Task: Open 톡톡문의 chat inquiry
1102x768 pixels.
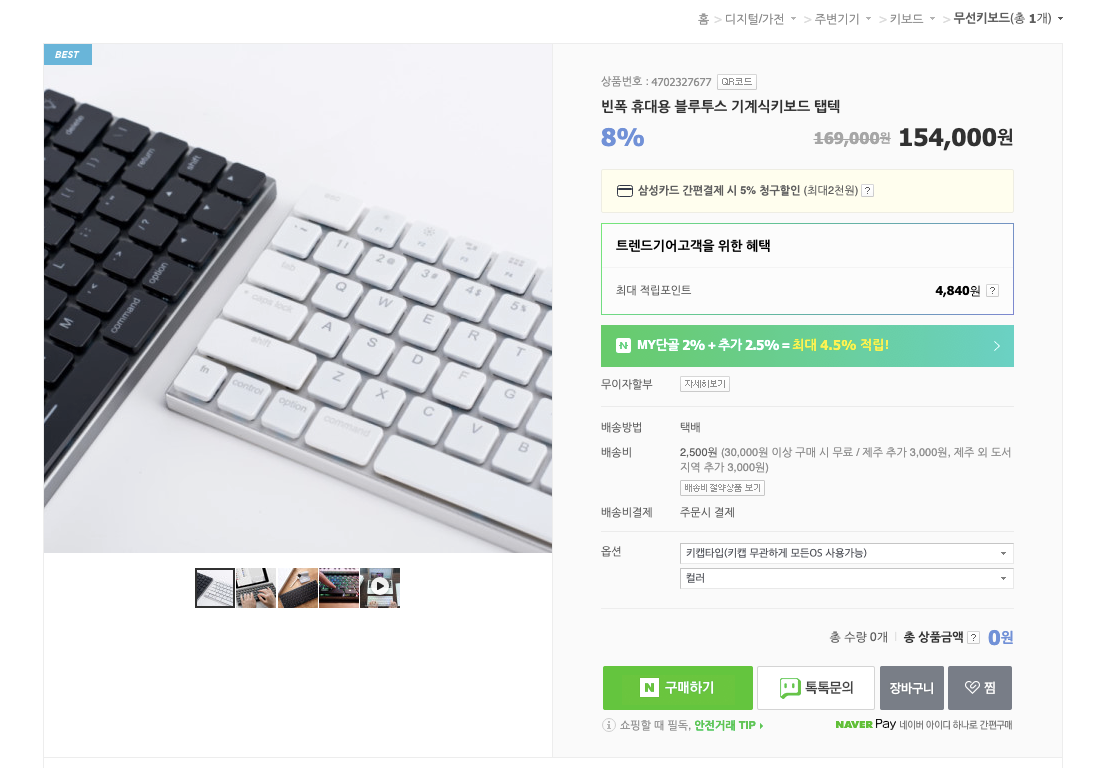Action: [x=816, y=688]
